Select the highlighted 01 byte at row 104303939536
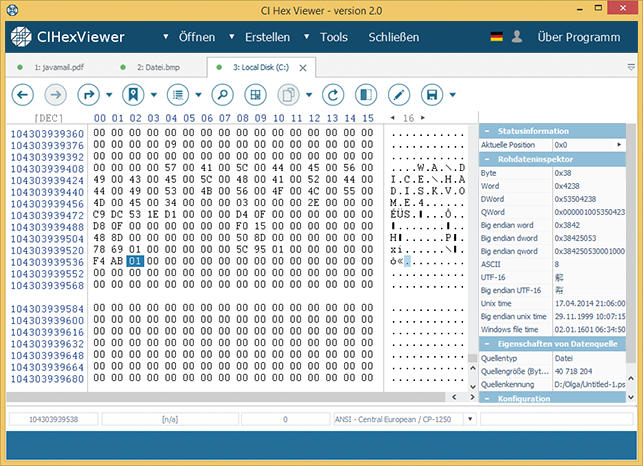The image size is (643, 466). (x=135, y=261)
